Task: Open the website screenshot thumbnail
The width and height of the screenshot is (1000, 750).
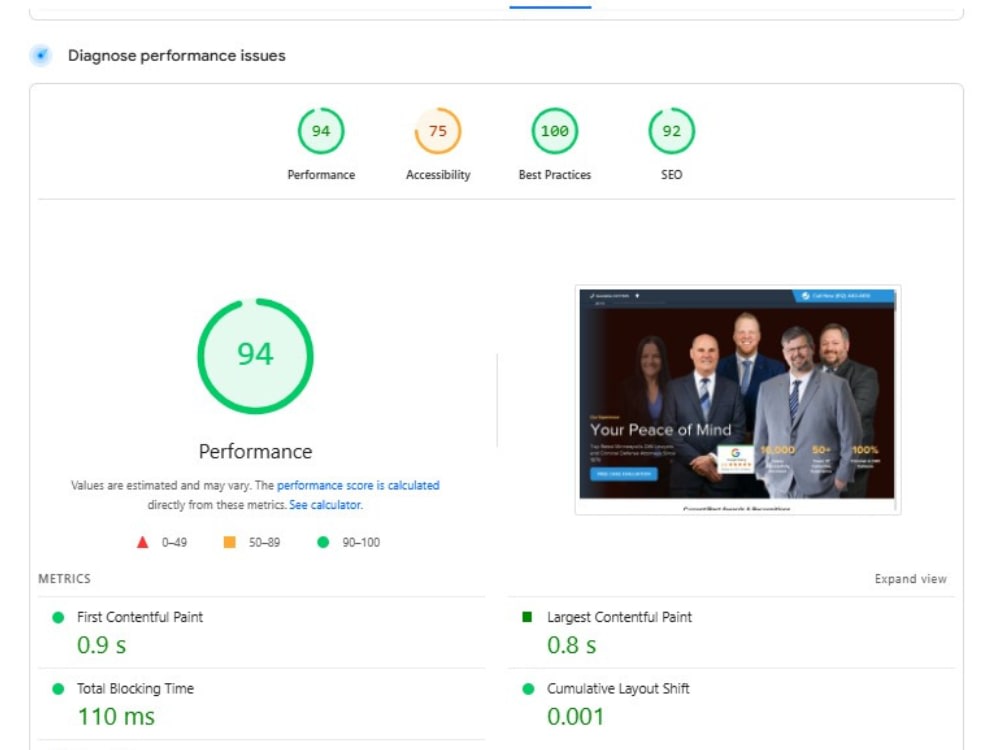Action: pyautogui.click(x=737, y=399)
